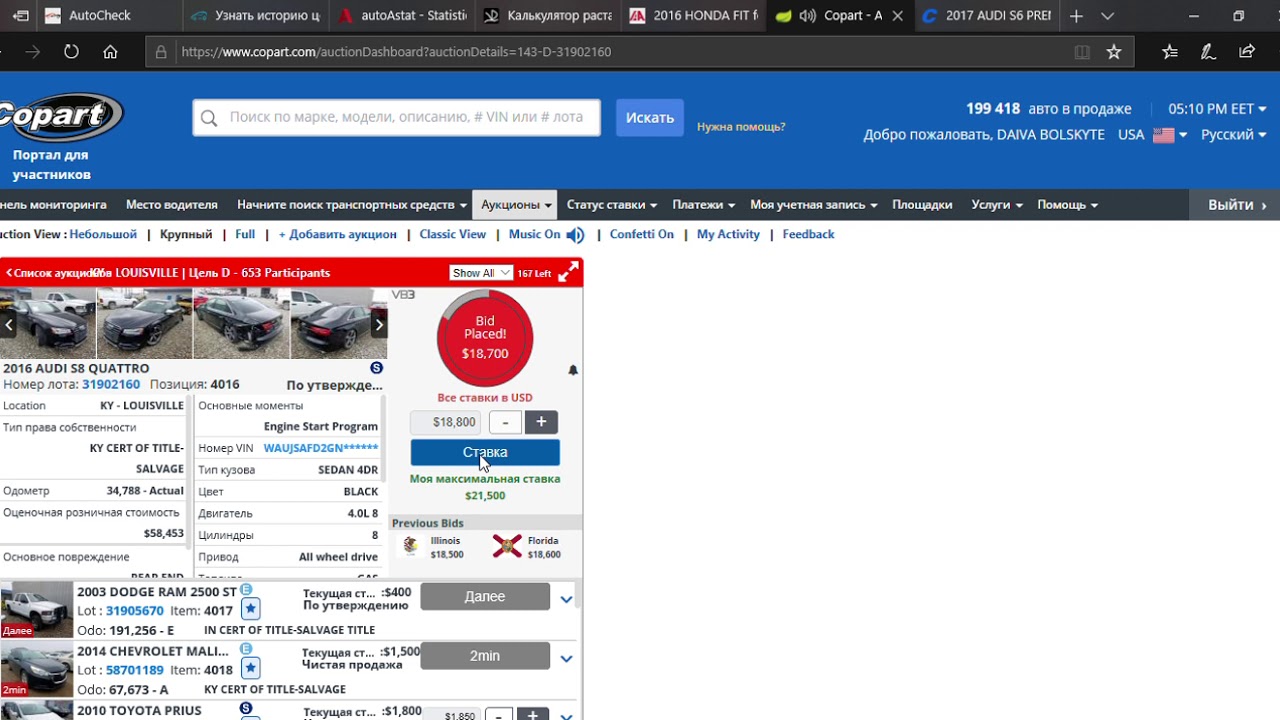Set auction view to Full
The width and height of the screenshot is (1280, 720).
click(245, 235)
